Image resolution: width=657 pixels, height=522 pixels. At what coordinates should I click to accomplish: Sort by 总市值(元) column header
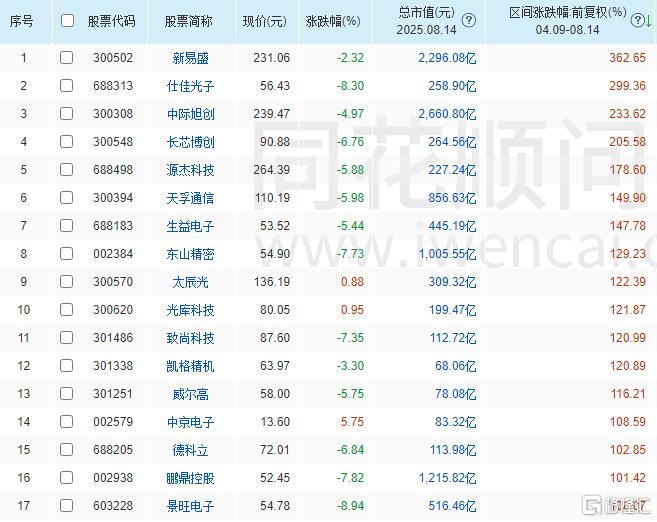(427, 12)
